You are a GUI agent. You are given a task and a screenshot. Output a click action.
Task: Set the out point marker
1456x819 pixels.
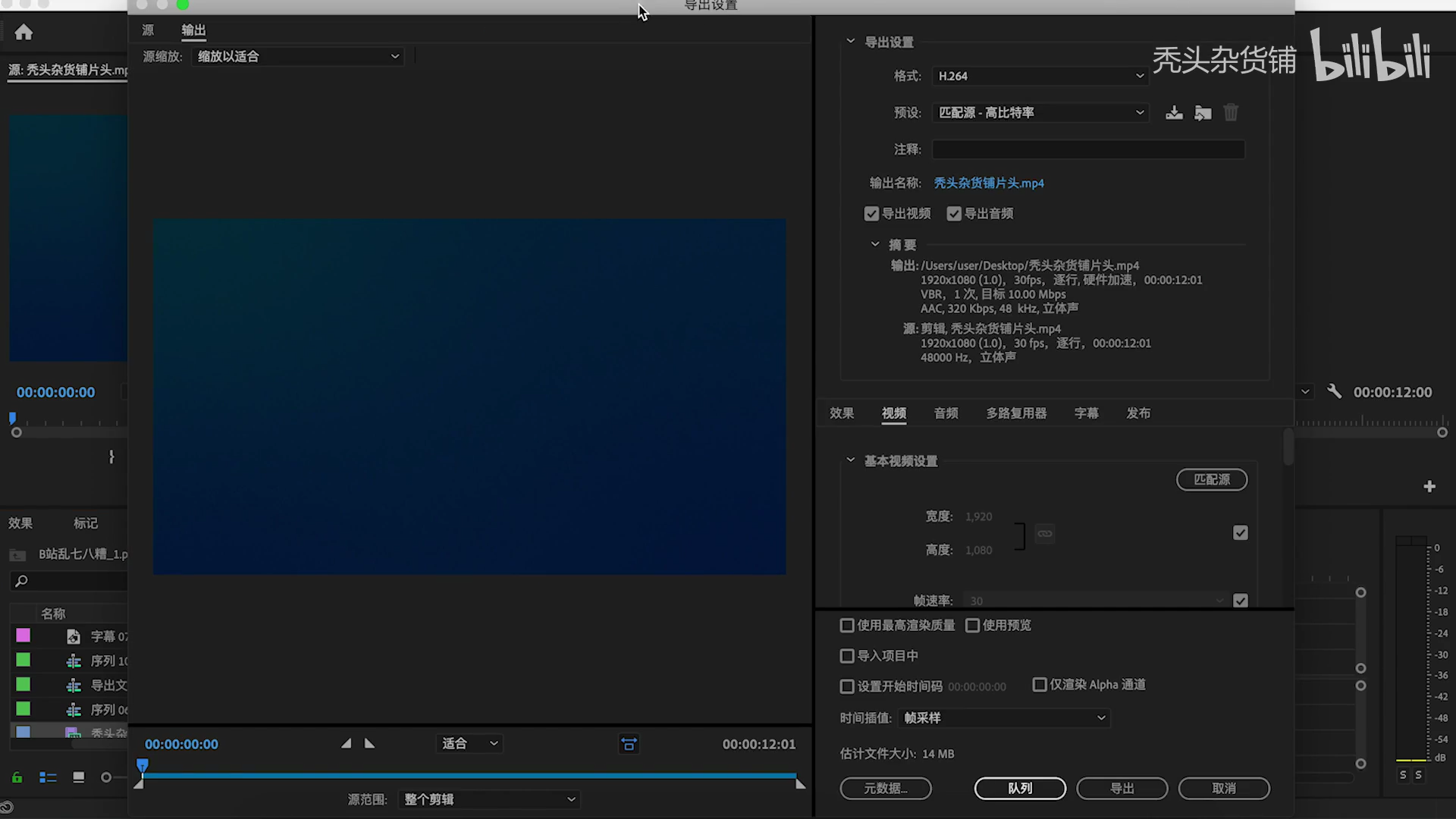(x=370, y=743)
